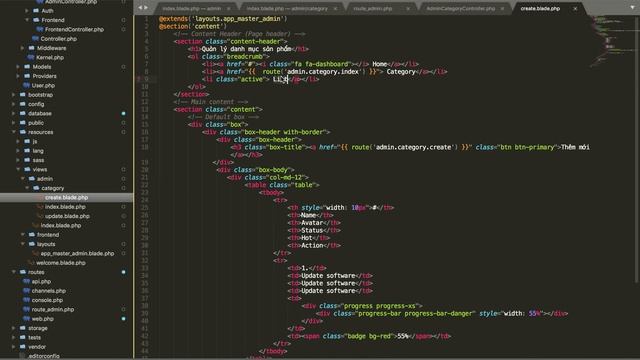Click the blade icon beside update.blade.php
The width and height of the screenshot is (640, 360).
pos(40,216)
